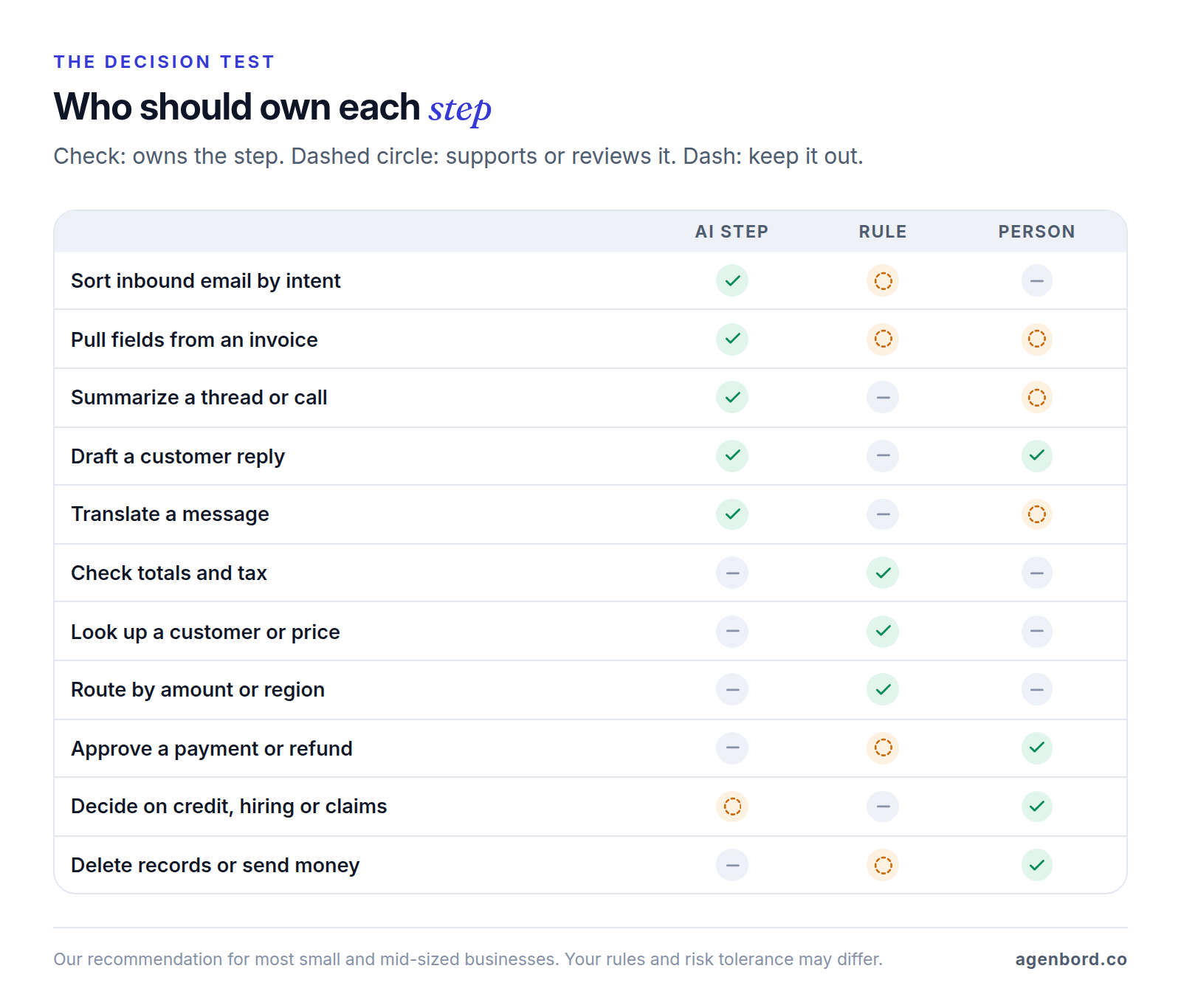
Task: Click Rule dashed circle for Pull fields from invoice
Action: click(883, 339)
